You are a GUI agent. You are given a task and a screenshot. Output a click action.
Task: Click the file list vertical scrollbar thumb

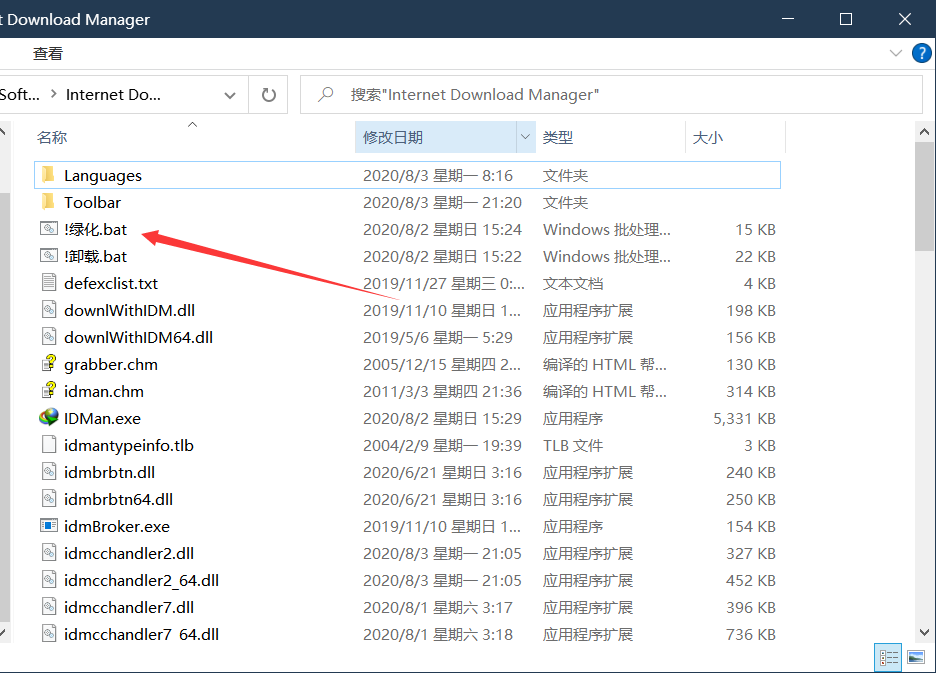(924, 197)
